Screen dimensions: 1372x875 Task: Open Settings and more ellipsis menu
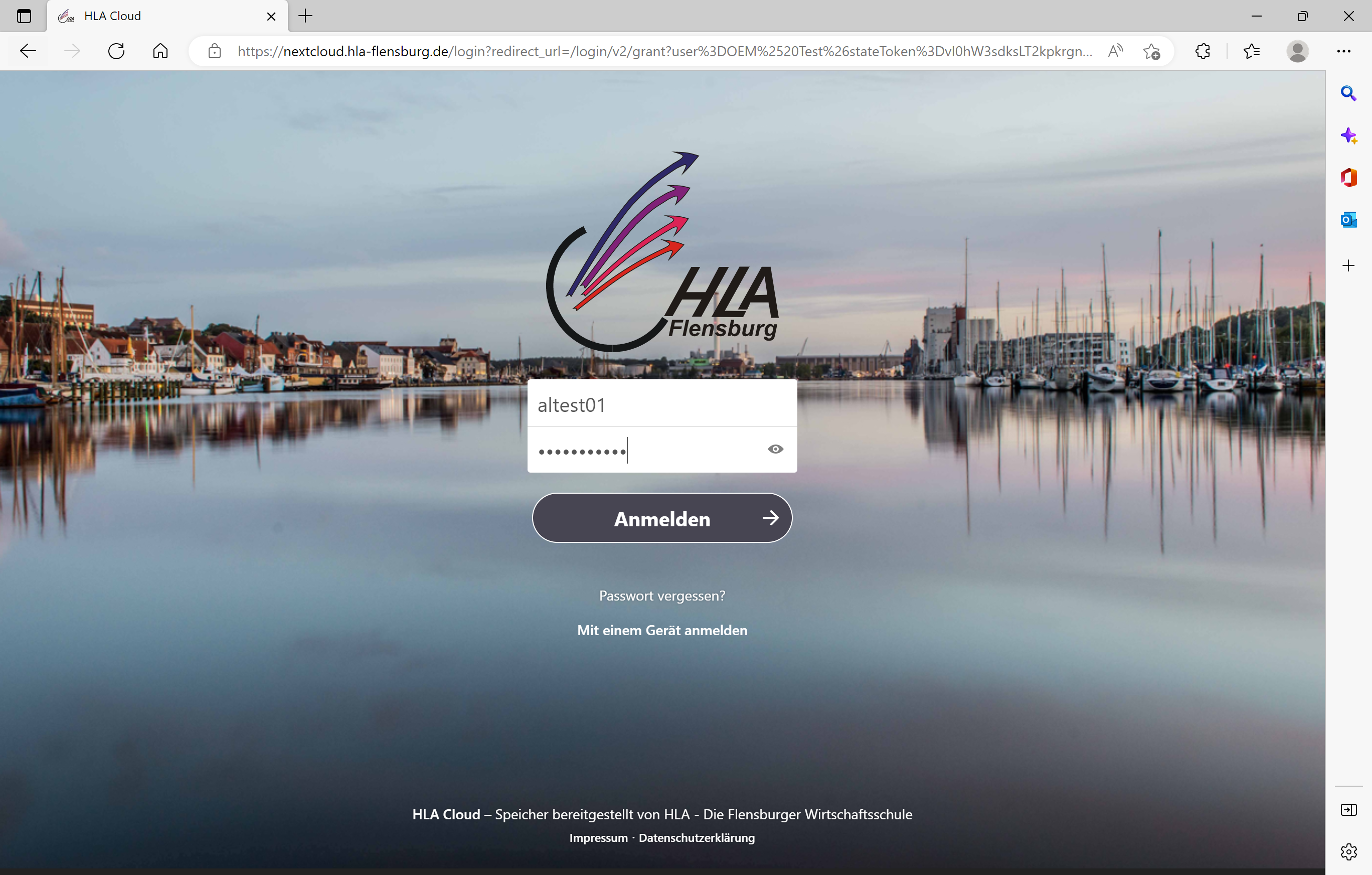point(1343,51)
